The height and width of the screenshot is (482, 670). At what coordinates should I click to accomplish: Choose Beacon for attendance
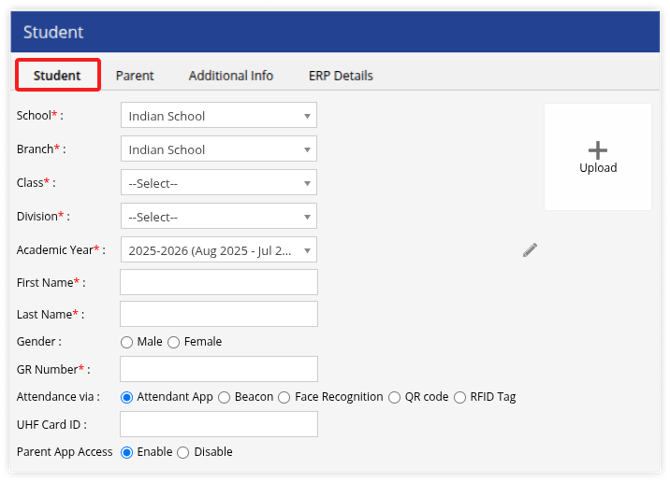[x=224, y=397]
